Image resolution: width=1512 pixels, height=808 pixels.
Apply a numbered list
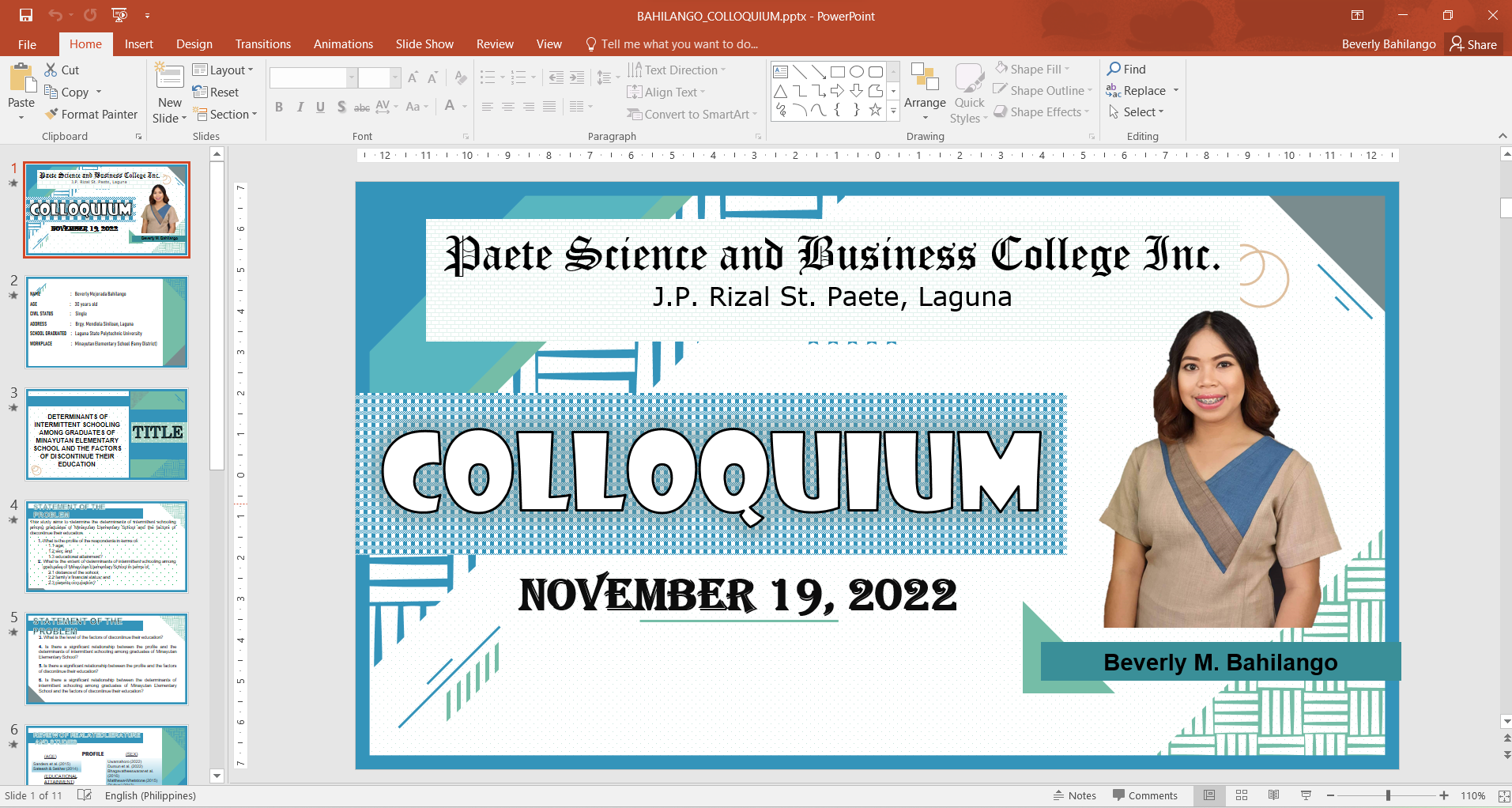tap(518, 77)
